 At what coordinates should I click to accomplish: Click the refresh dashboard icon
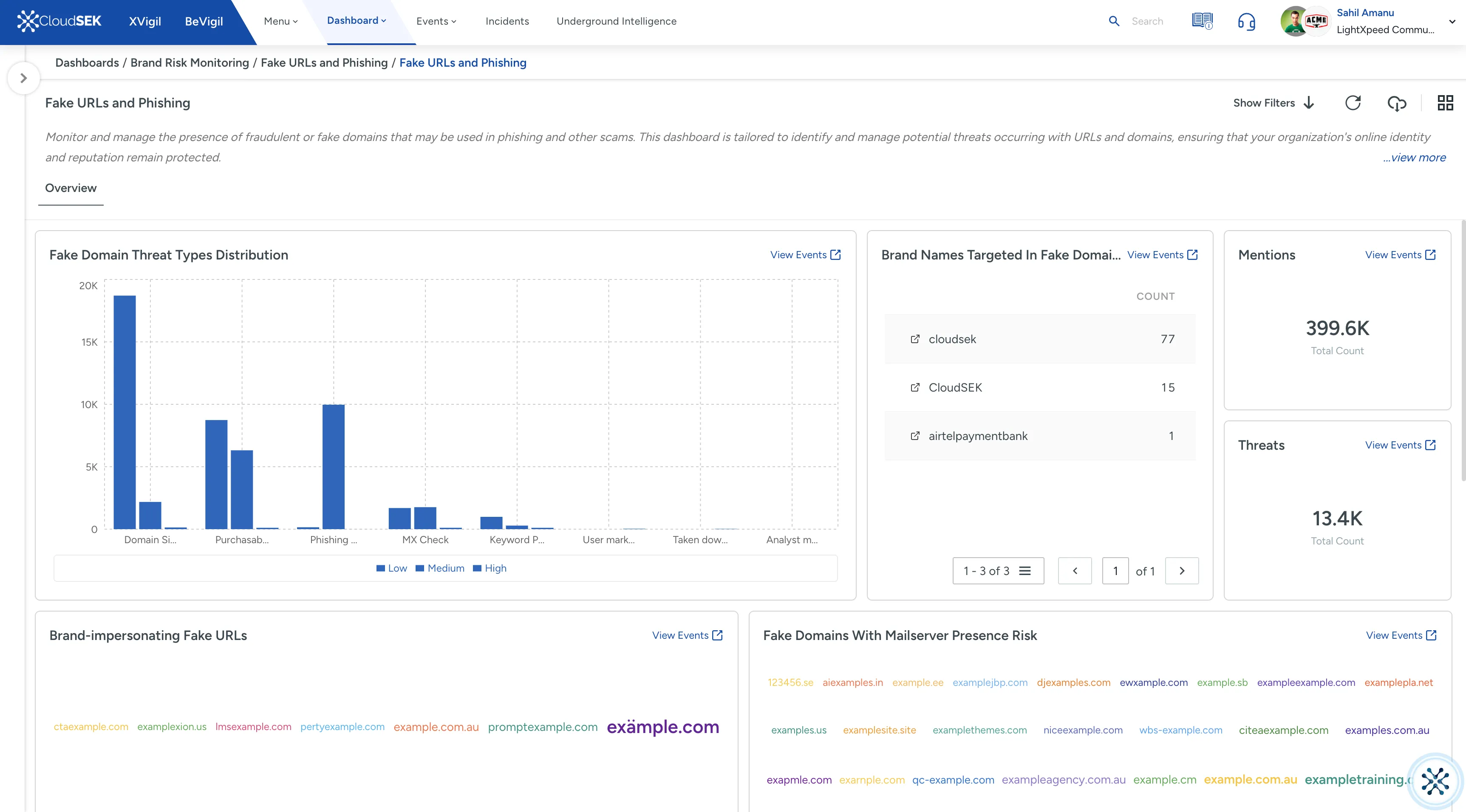point(1353,103)
